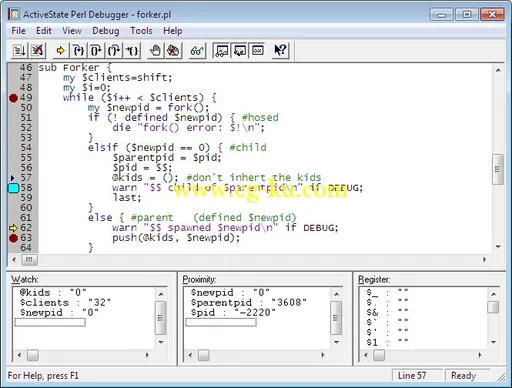Open the Debug menu

click(x=106, y=31)
